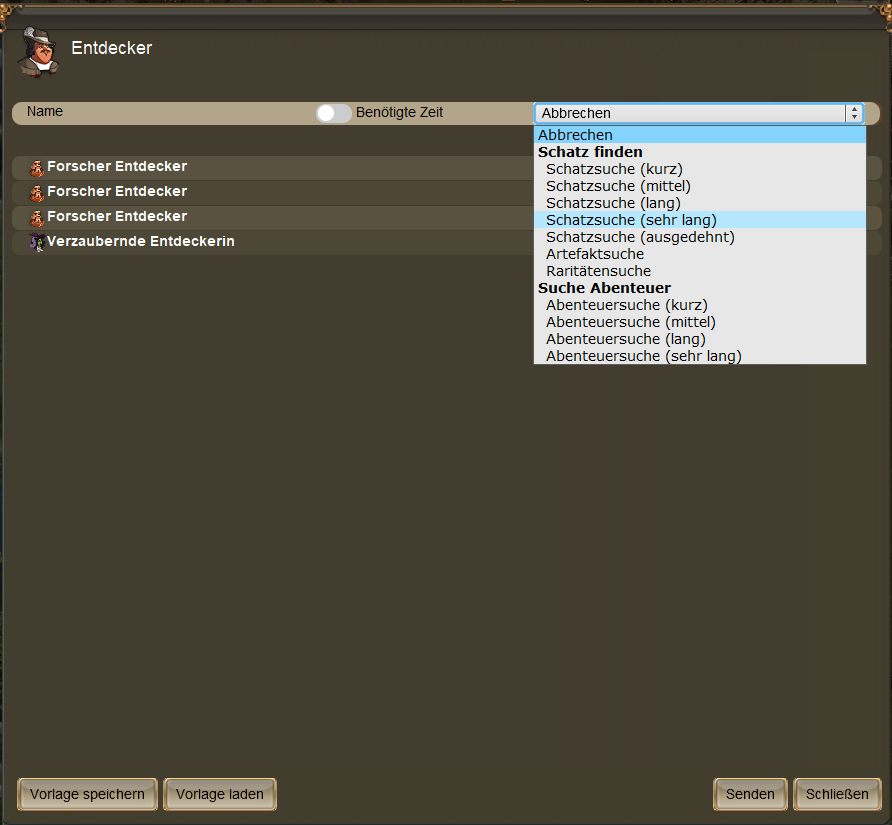Click the Verzaubernde Entdeckerin icon
The image size is (892, 825).
coord(37,243)
